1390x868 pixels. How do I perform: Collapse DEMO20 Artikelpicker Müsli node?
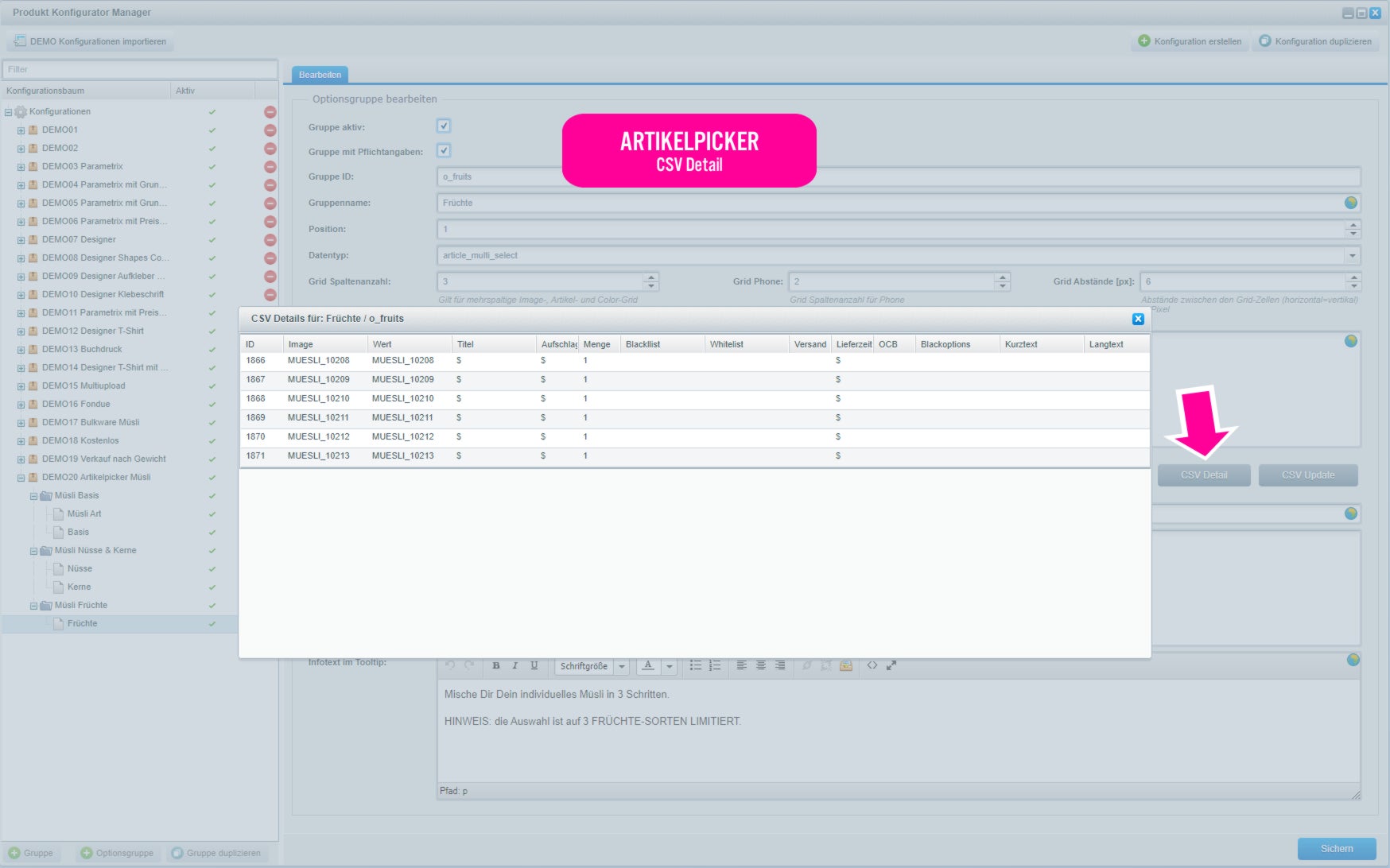[x=21, y=478]
